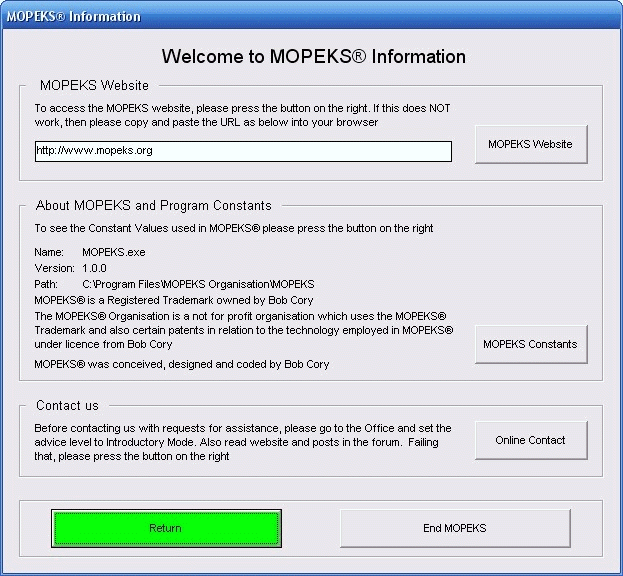
Task: Click 'The MOPEKS® Organisation is a not for profit' text
Action: pyautogui.click(x=244, y=330)
